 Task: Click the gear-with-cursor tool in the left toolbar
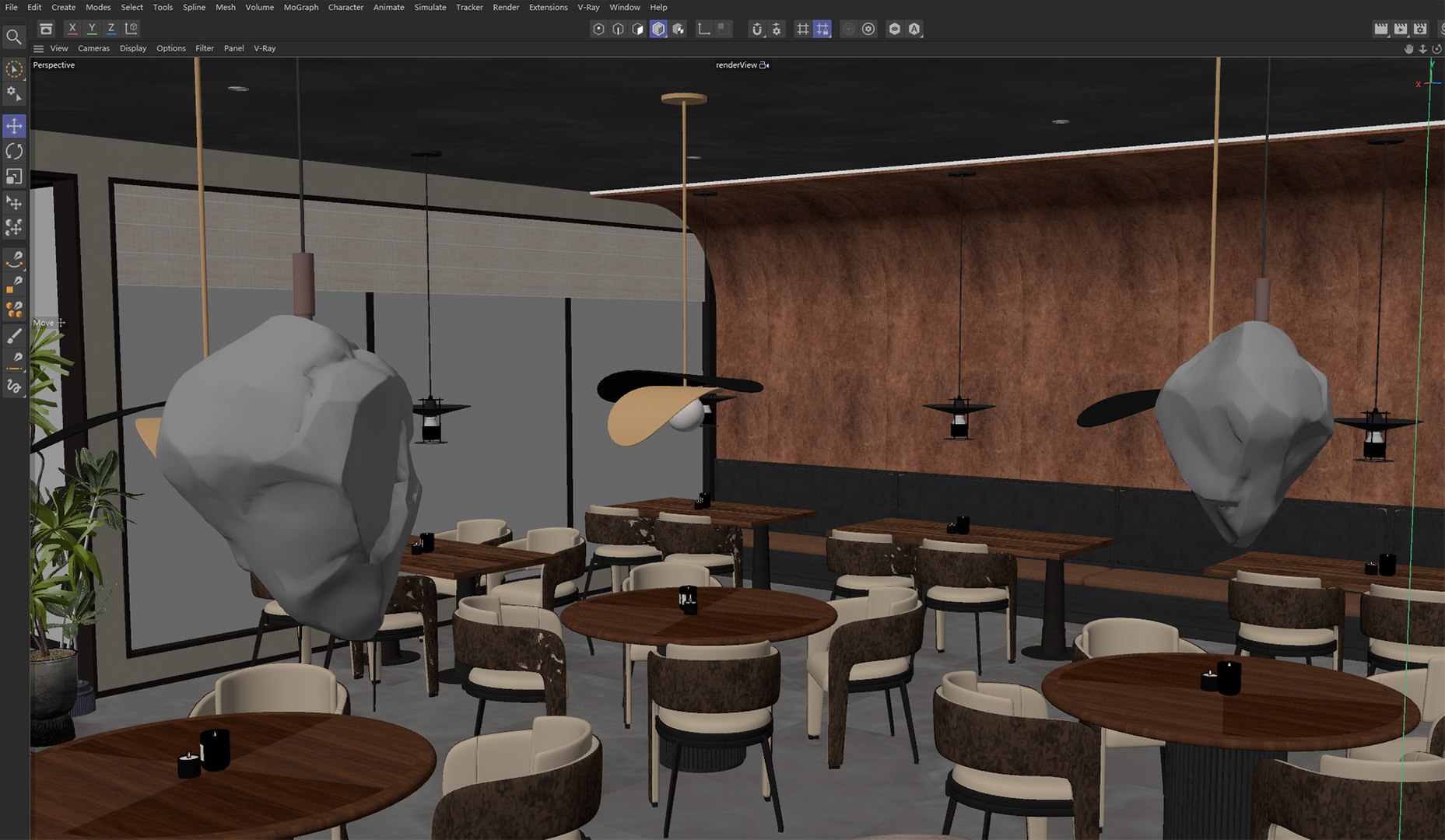click(x=14, y=94)
